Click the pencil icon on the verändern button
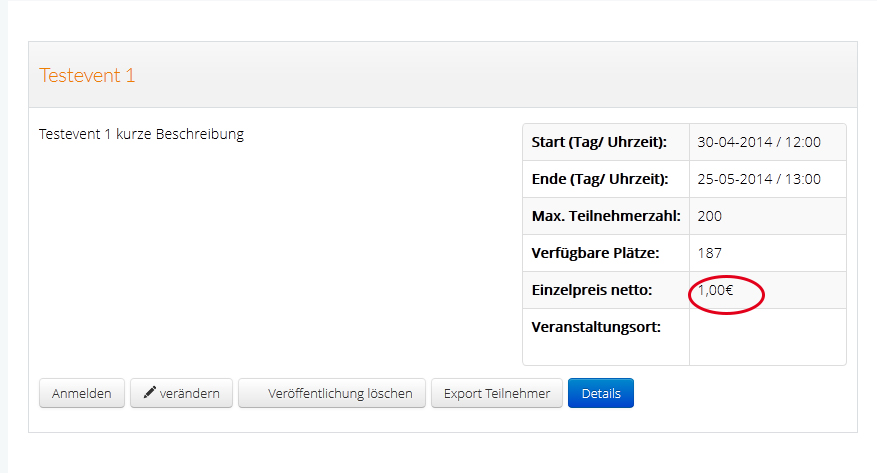 click(x=150, y=393)
